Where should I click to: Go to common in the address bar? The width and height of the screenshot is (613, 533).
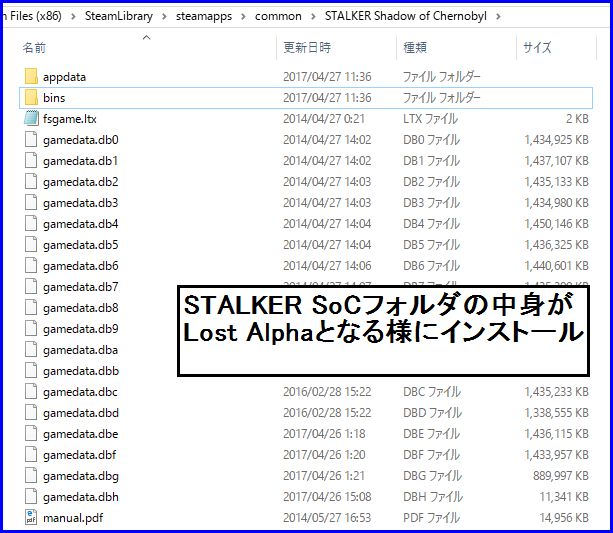pos(278,16)
